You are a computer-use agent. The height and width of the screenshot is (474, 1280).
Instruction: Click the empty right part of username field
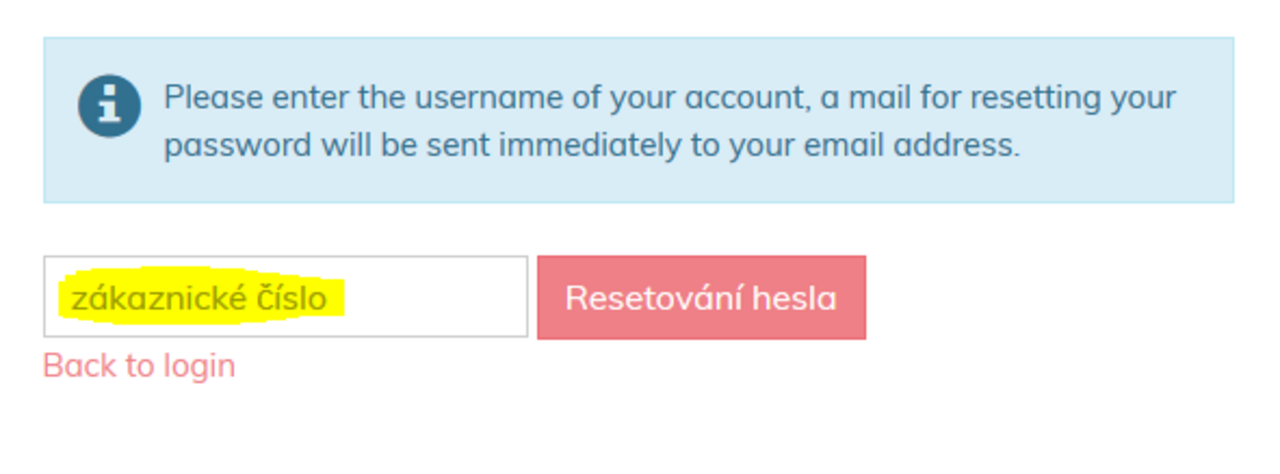pos(435,297)
